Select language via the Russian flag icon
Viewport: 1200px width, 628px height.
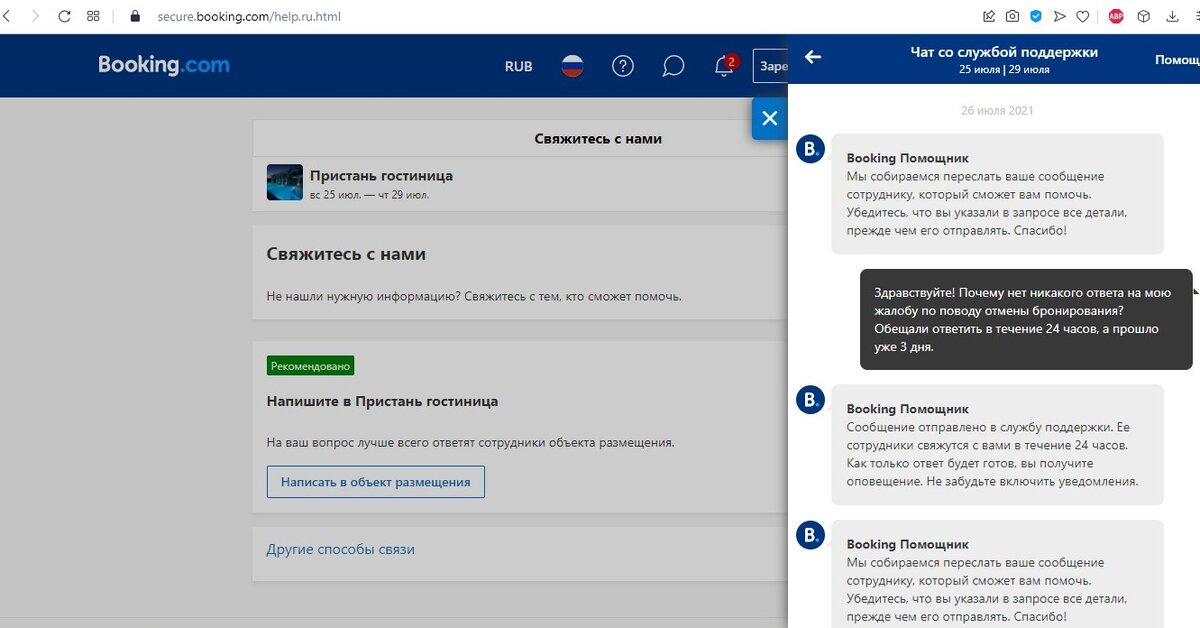pyautogui.click(x=572, y=66)
